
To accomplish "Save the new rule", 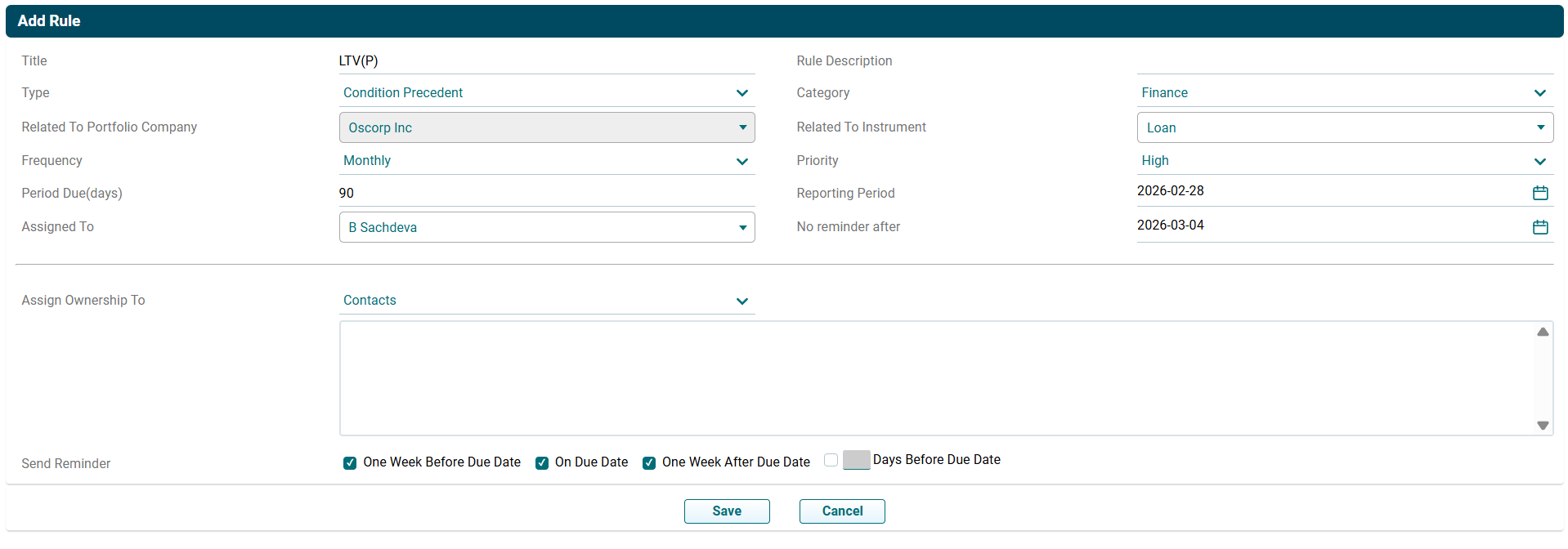I will (726, 511).
